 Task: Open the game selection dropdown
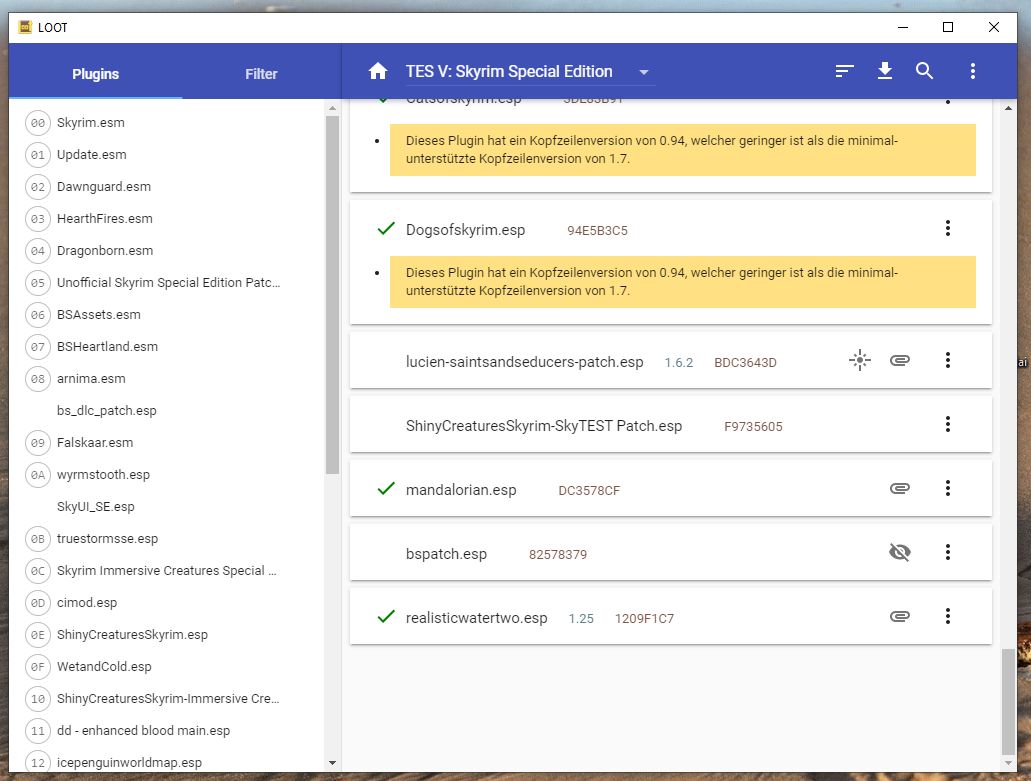tap(644, 72)
